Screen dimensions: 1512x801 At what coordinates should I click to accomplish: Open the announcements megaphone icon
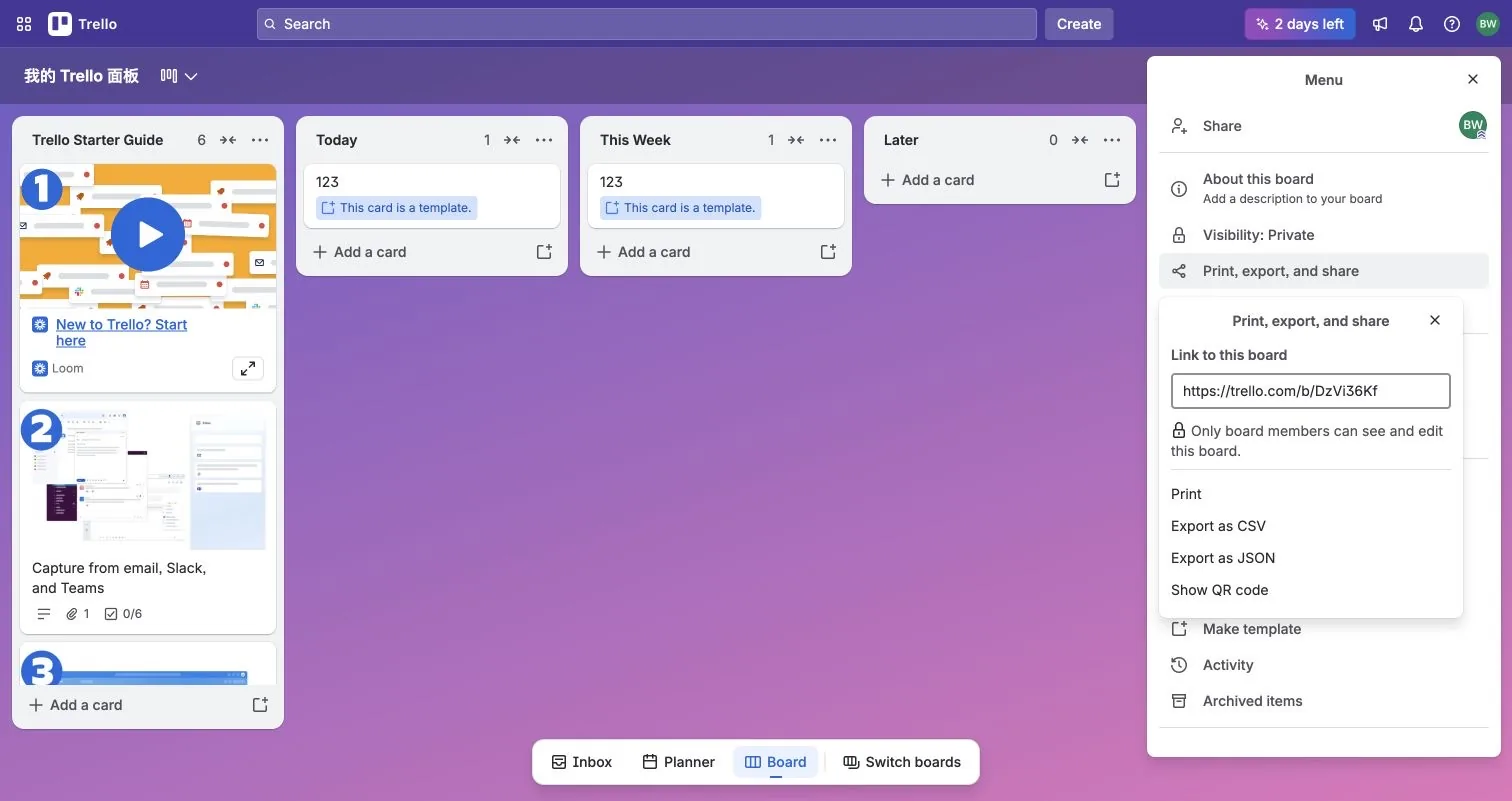click(1380, 24)
